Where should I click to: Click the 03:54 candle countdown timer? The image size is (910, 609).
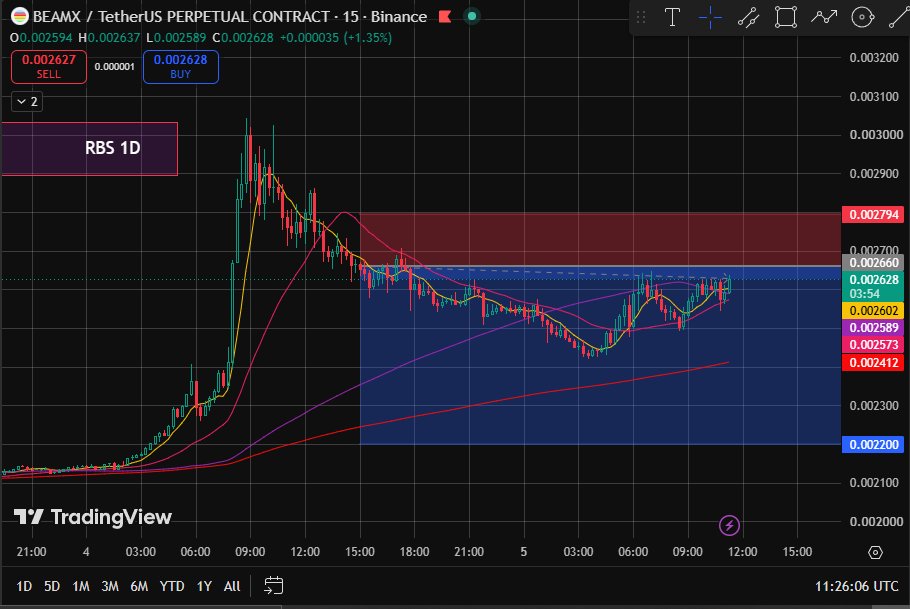(865, 294)
